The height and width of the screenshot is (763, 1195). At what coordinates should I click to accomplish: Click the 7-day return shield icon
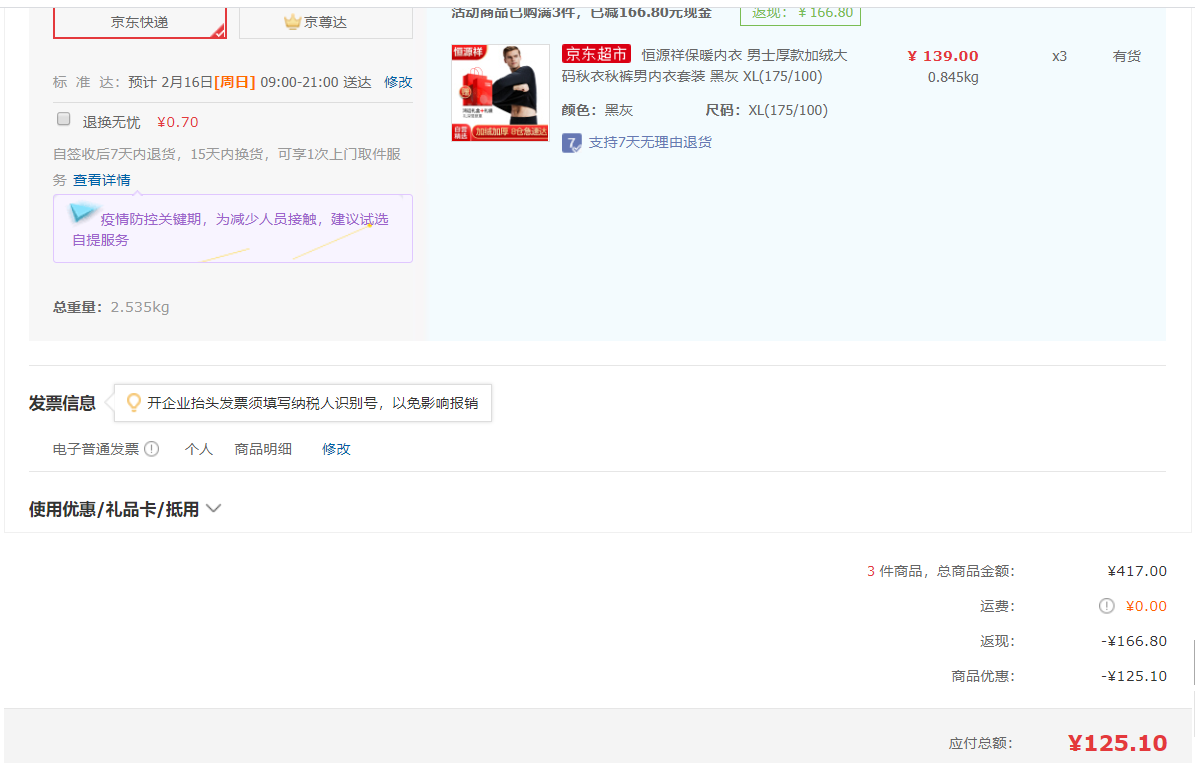(572, 143)
